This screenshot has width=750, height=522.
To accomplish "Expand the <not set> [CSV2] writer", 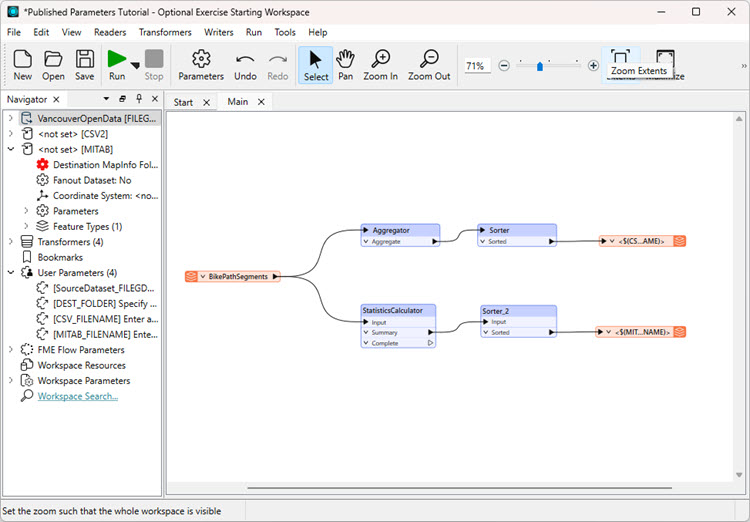I will 11,133.
